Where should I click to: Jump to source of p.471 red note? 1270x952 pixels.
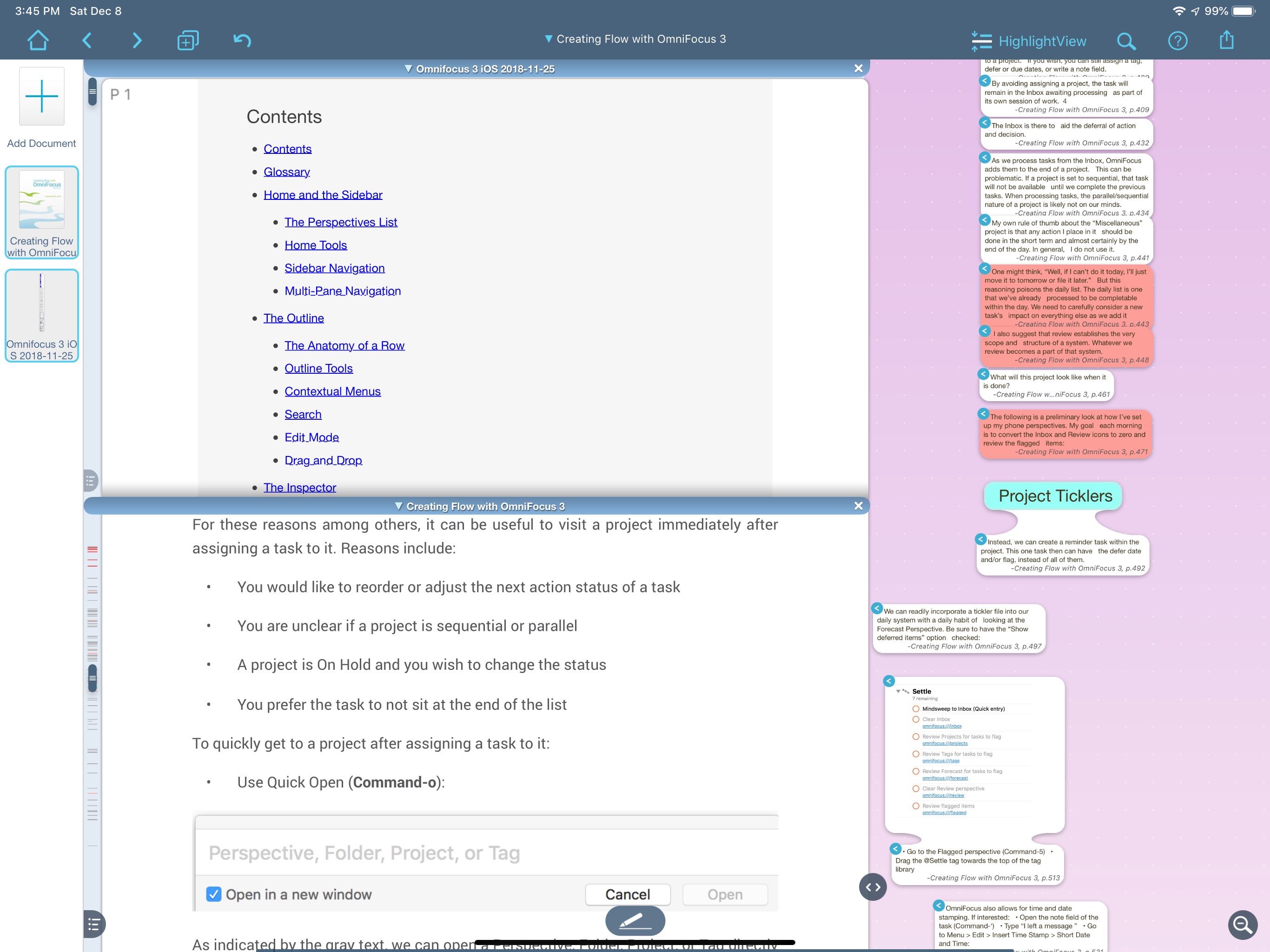pyautogui.click(x=983, y=414)
